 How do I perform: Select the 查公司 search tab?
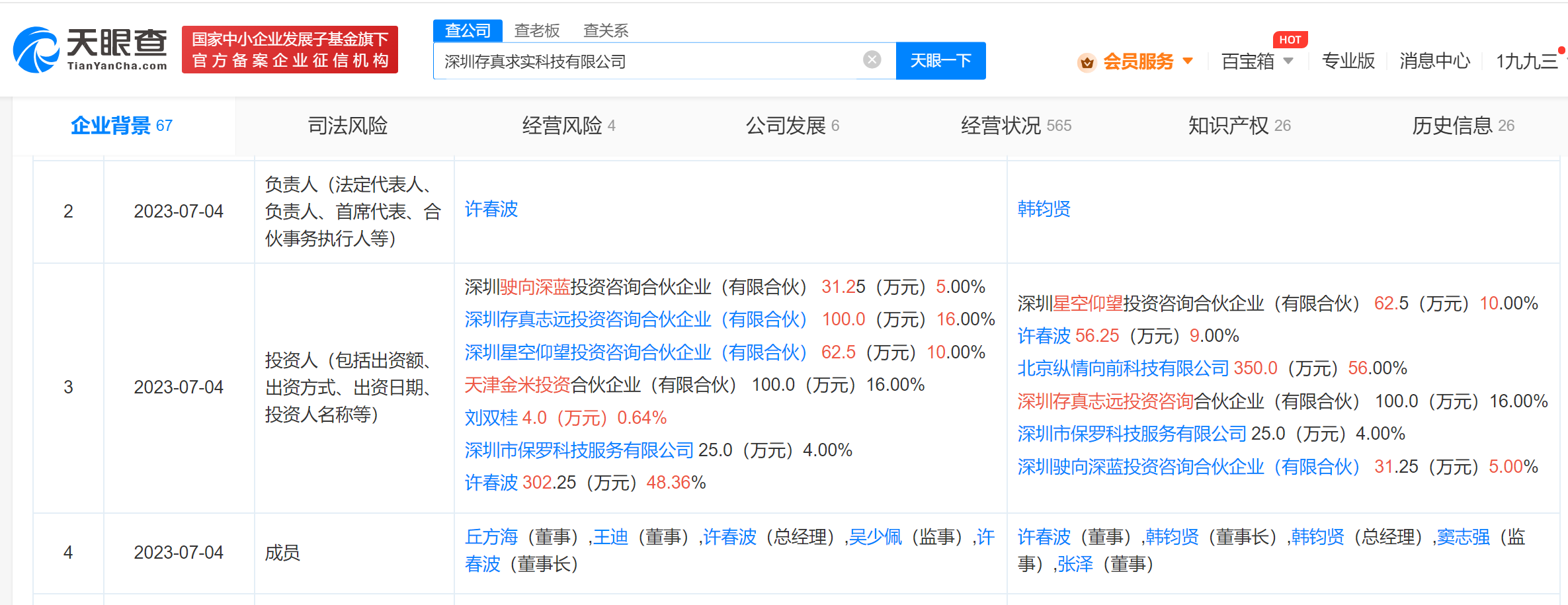pos(468,30)
